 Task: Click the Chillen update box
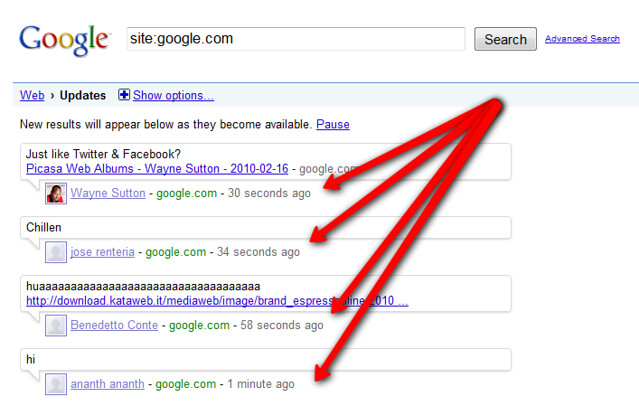point(266,227)
